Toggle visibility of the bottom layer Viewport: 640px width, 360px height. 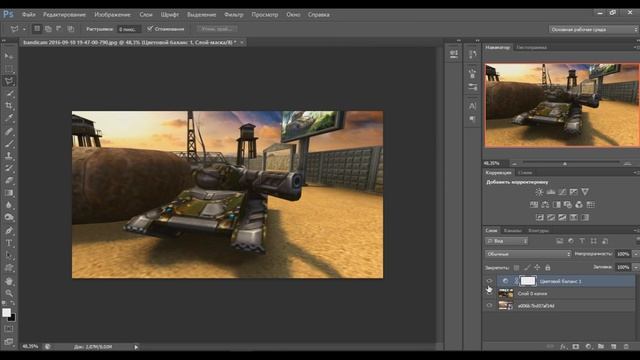click(489, 306)
